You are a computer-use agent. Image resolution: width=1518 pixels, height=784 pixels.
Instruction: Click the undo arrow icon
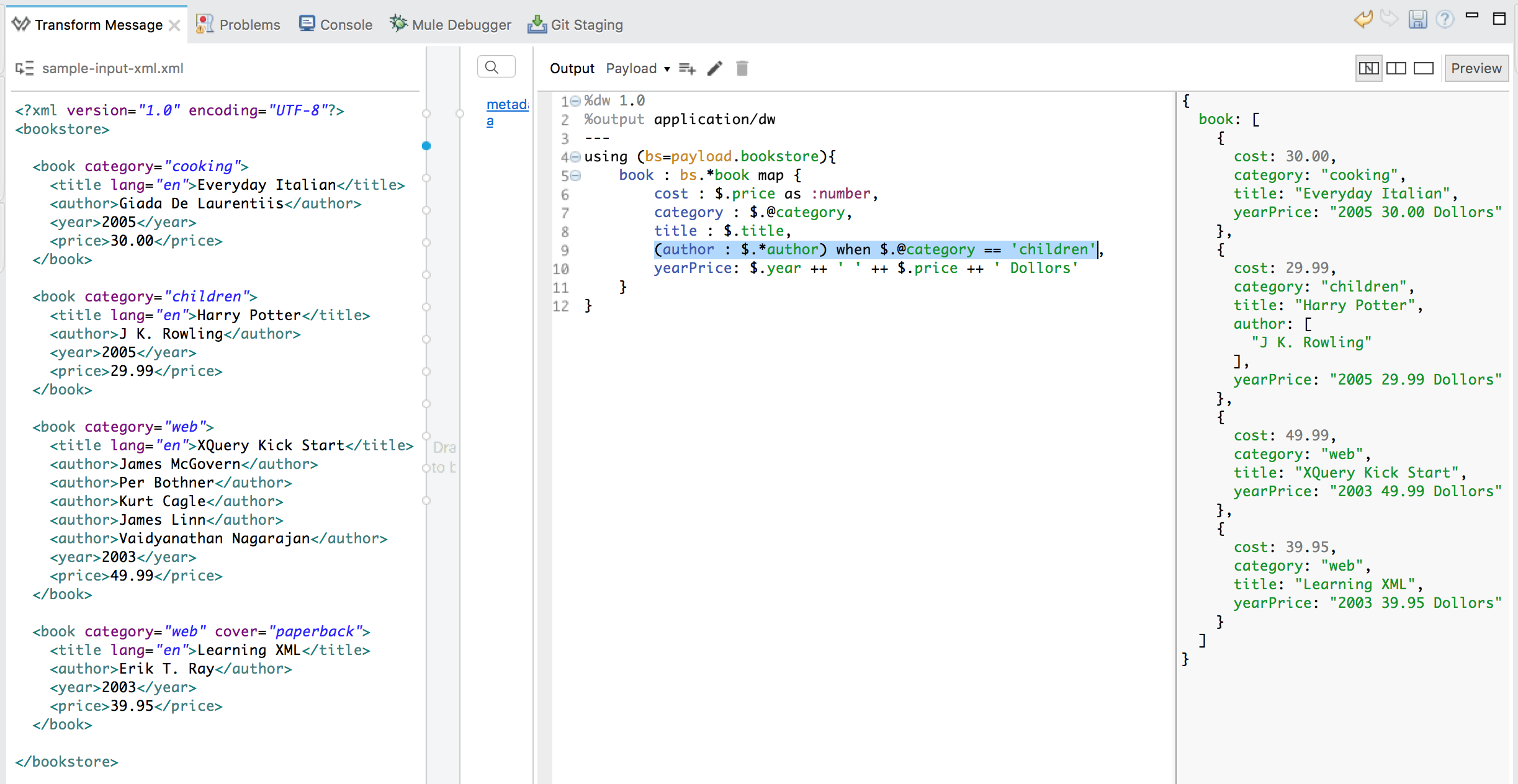(1363, 19)
